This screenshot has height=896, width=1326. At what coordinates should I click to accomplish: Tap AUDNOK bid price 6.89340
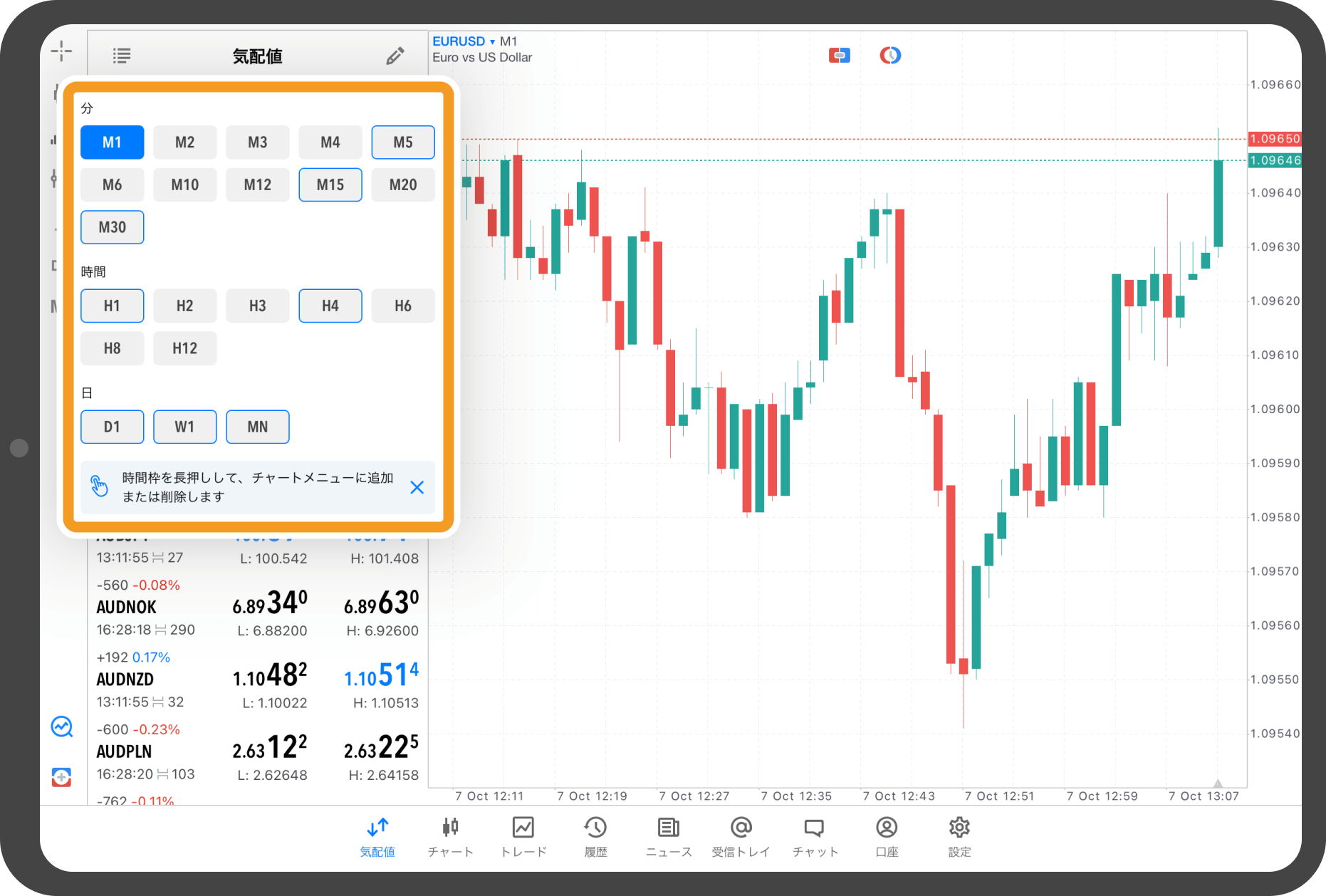pos(270,603)
